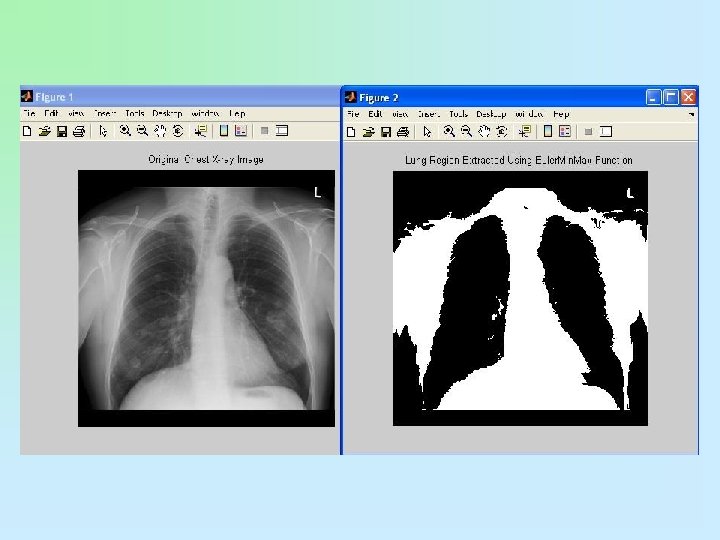The height and width of the screenshot is (540, 720).
Task: Open Desktop menu in Figure 1
Action: tap(168, 113)
